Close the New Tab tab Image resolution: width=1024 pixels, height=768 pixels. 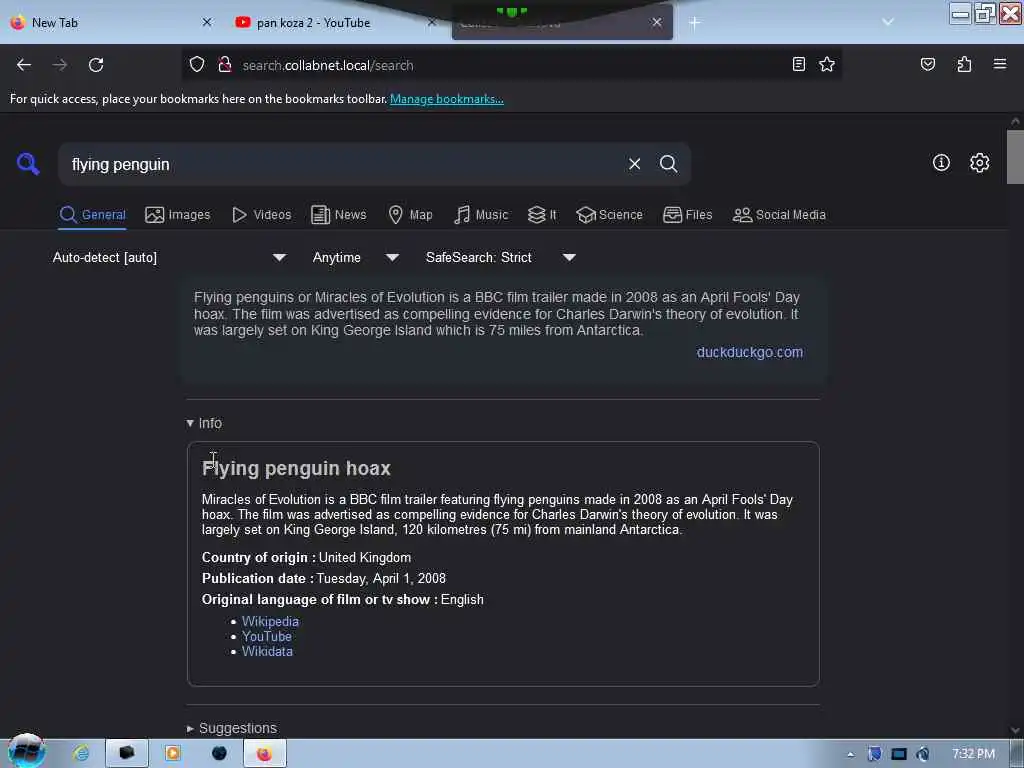coord(207,22)
